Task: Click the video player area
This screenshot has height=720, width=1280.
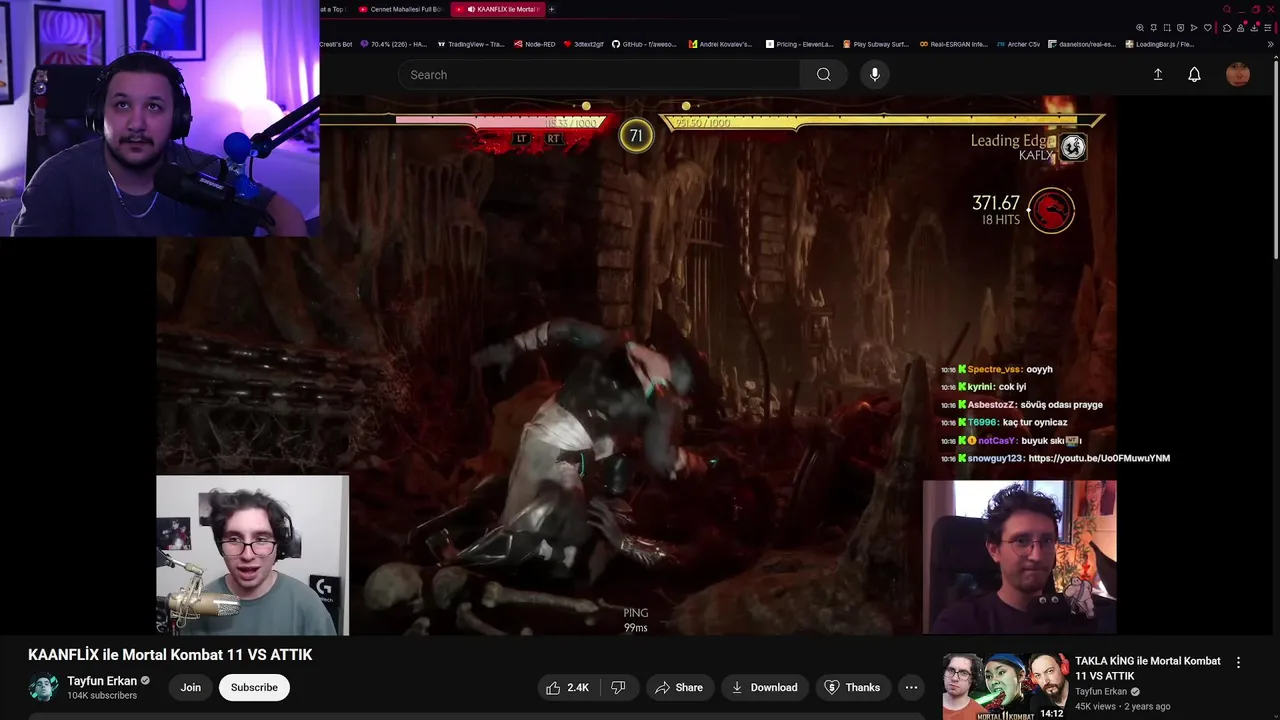Action: tap(636, 365)
